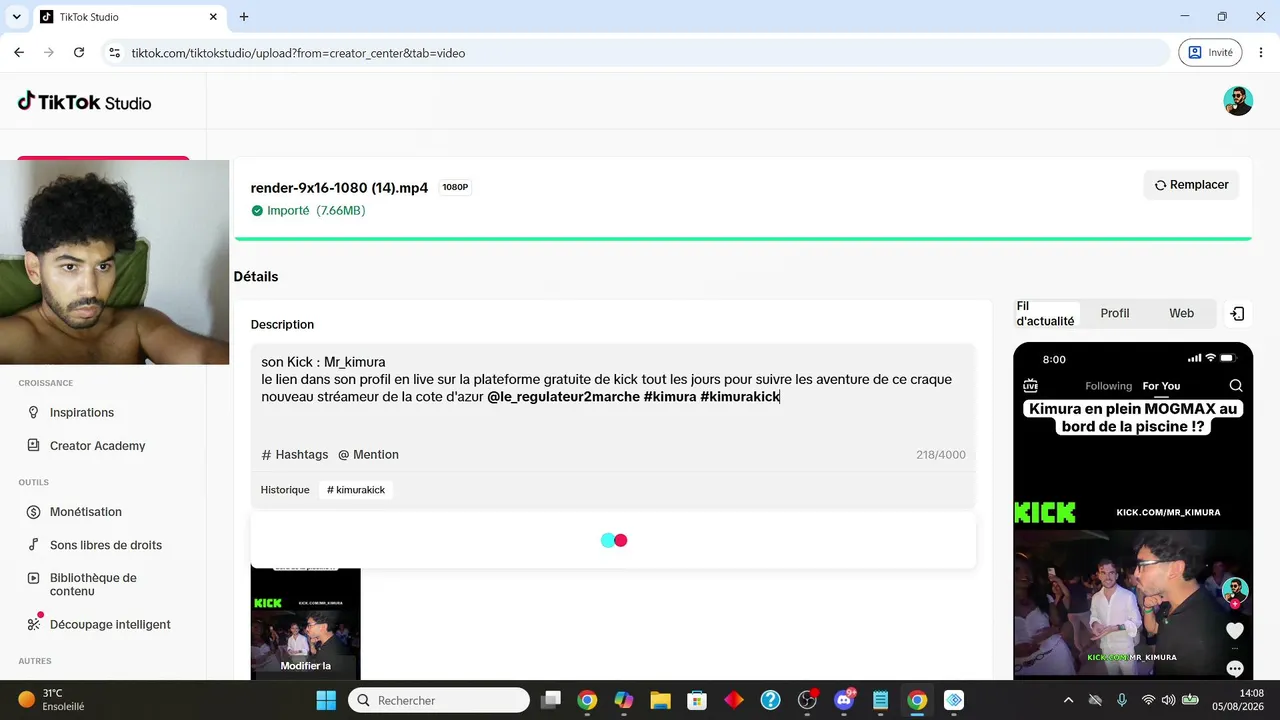Click the Rechercher taskbar search box
This screenshot has width=1280, height=720.
tap(439, 700)
